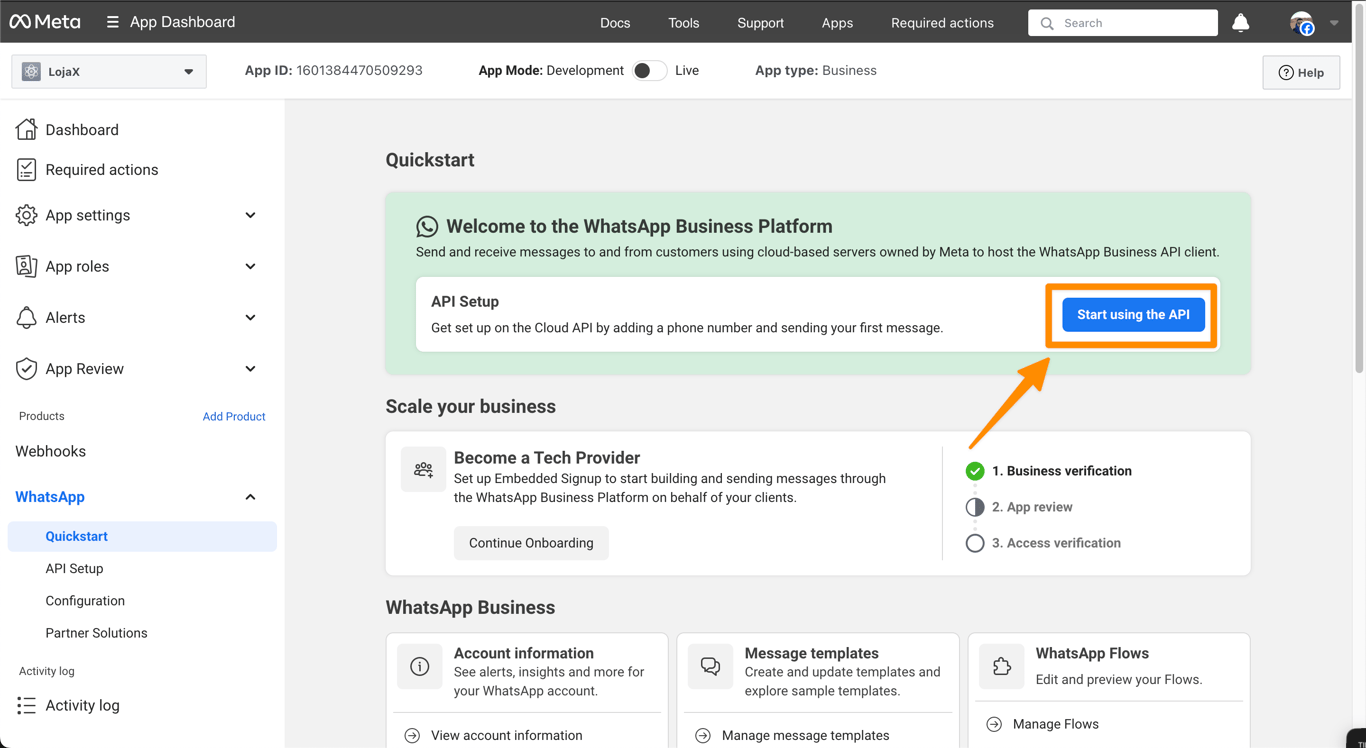
Task: Click the Manage Flows link
Action: point(1055,724)
